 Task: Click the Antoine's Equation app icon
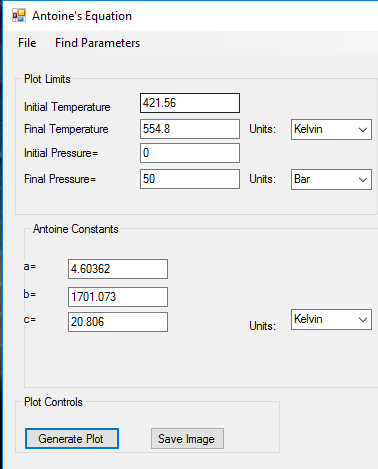[19, 15]
